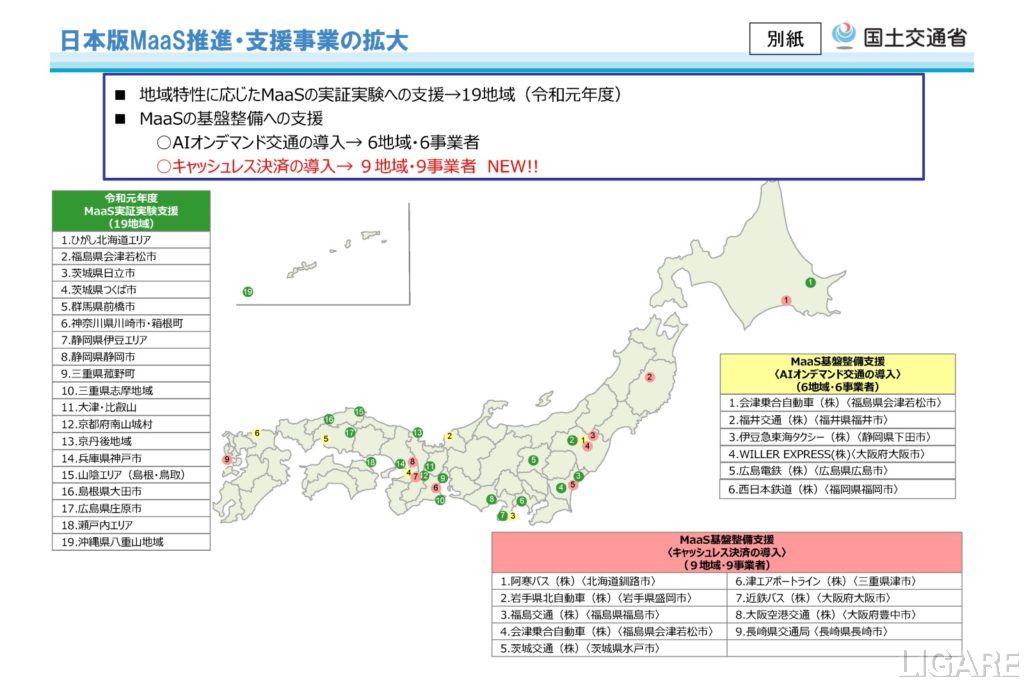Select pink marker 1 on Hokkaido
The width and height of the screenshot is (1024, 682).
pyautogui.click(x=787, y=300)
